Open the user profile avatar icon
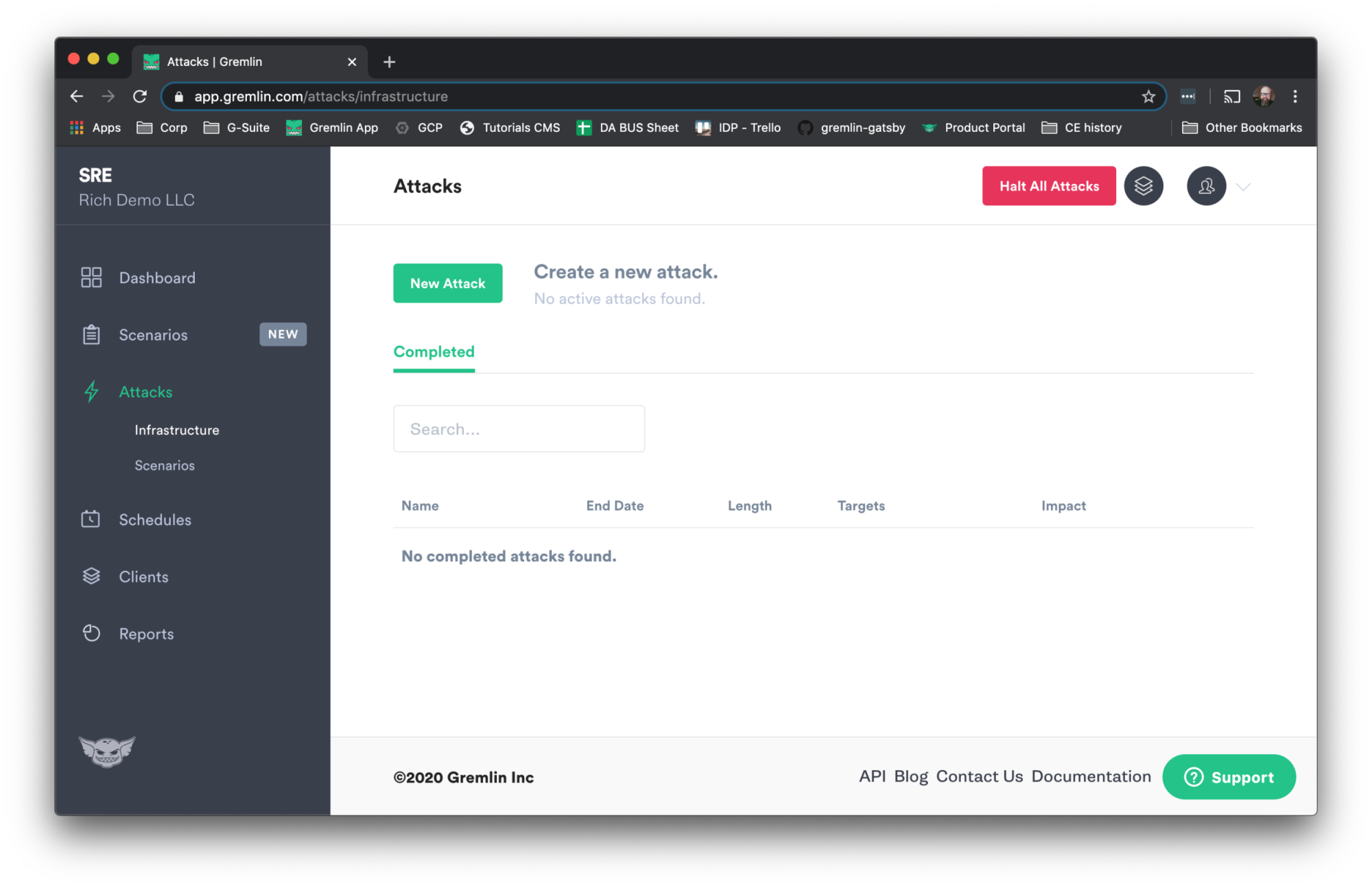 point(1206,186)
